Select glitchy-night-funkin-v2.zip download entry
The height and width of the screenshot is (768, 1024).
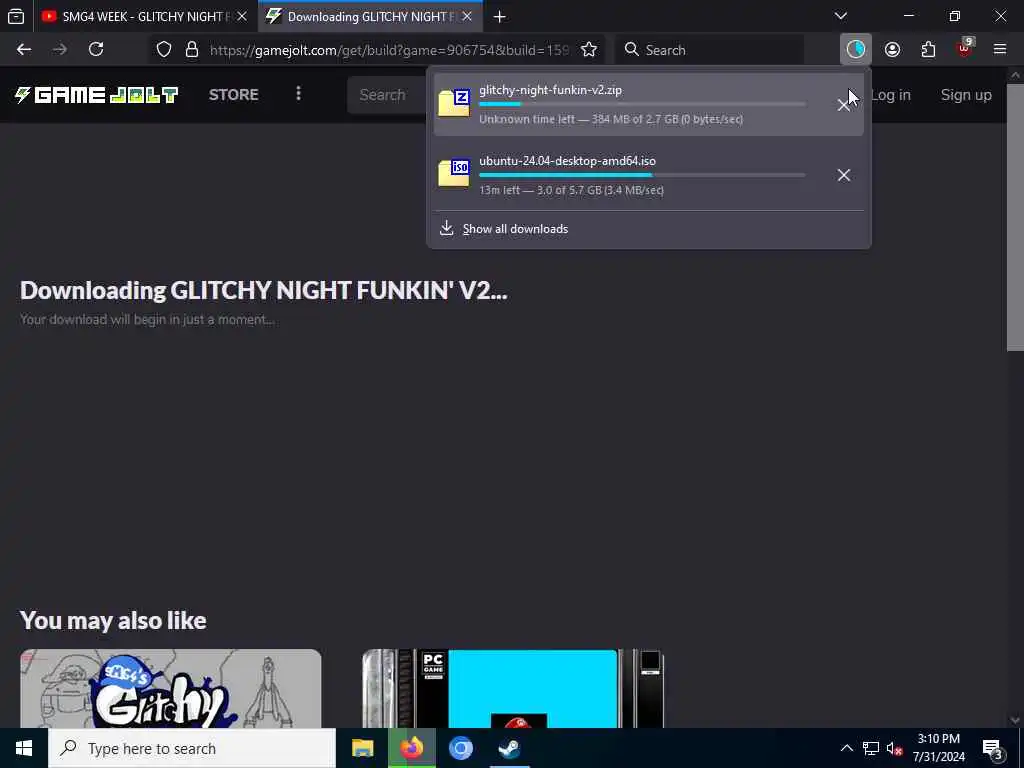(648, 104)
